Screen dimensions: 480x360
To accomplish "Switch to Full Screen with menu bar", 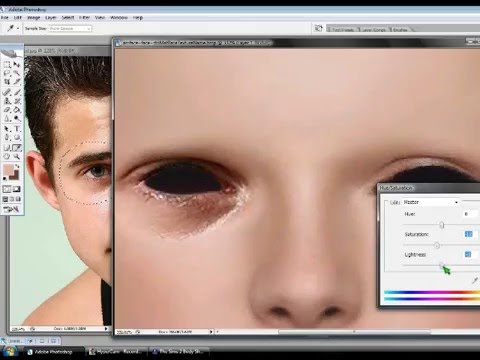I will click(x=12, y=199).
